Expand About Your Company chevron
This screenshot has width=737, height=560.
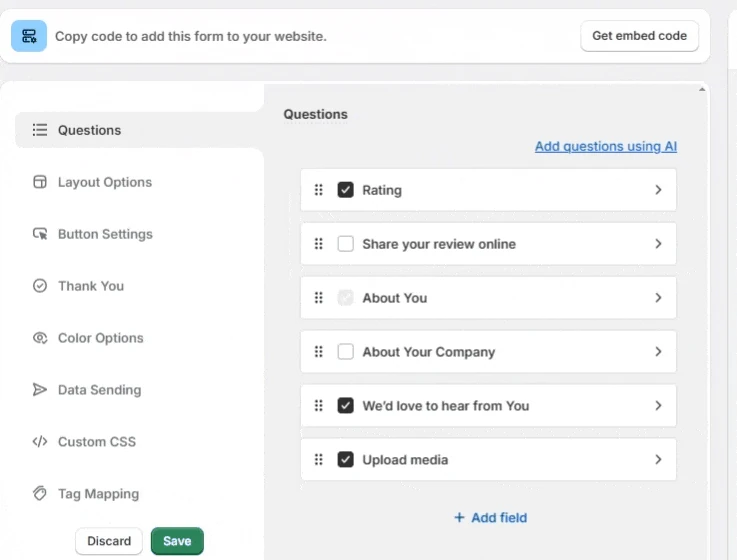[x=658, y=352]
